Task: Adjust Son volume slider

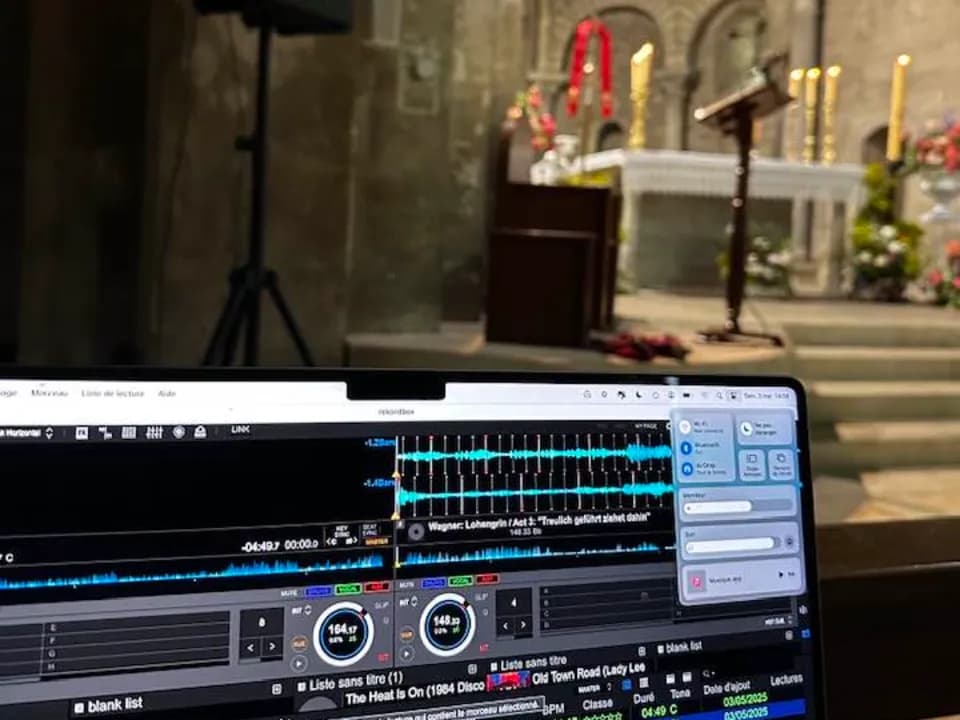Action: pyautogui.click(x=732, y=544)
